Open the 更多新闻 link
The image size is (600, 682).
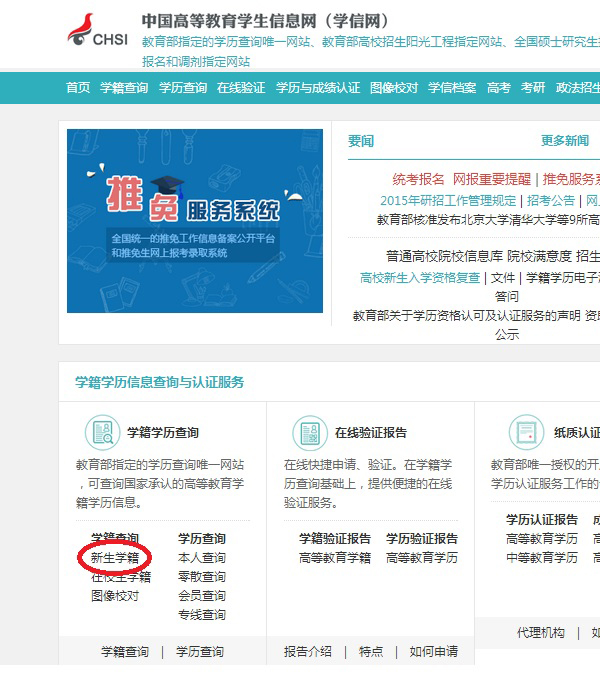point(565,141)
